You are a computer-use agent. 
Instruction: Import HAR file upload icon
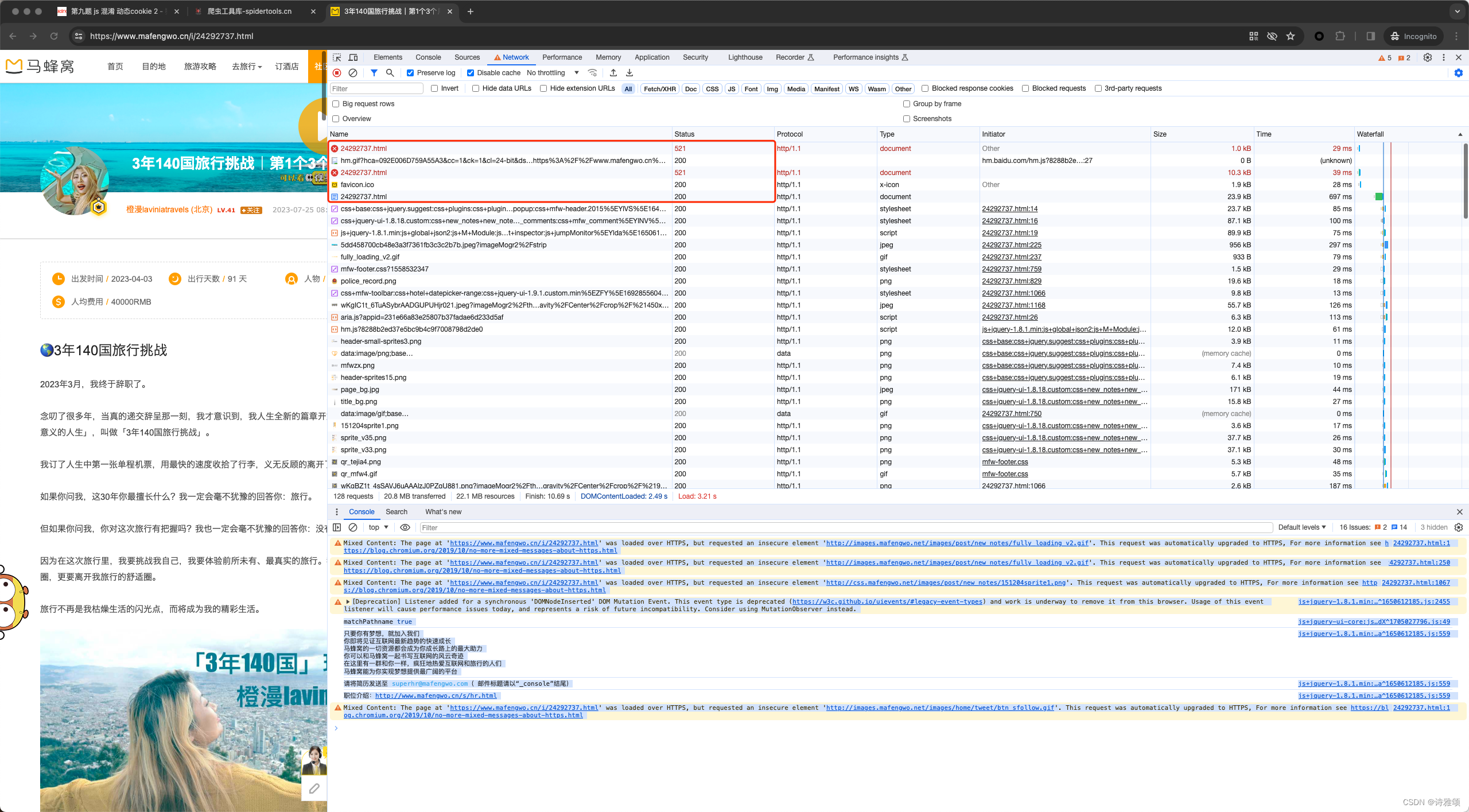coord(613,73)
